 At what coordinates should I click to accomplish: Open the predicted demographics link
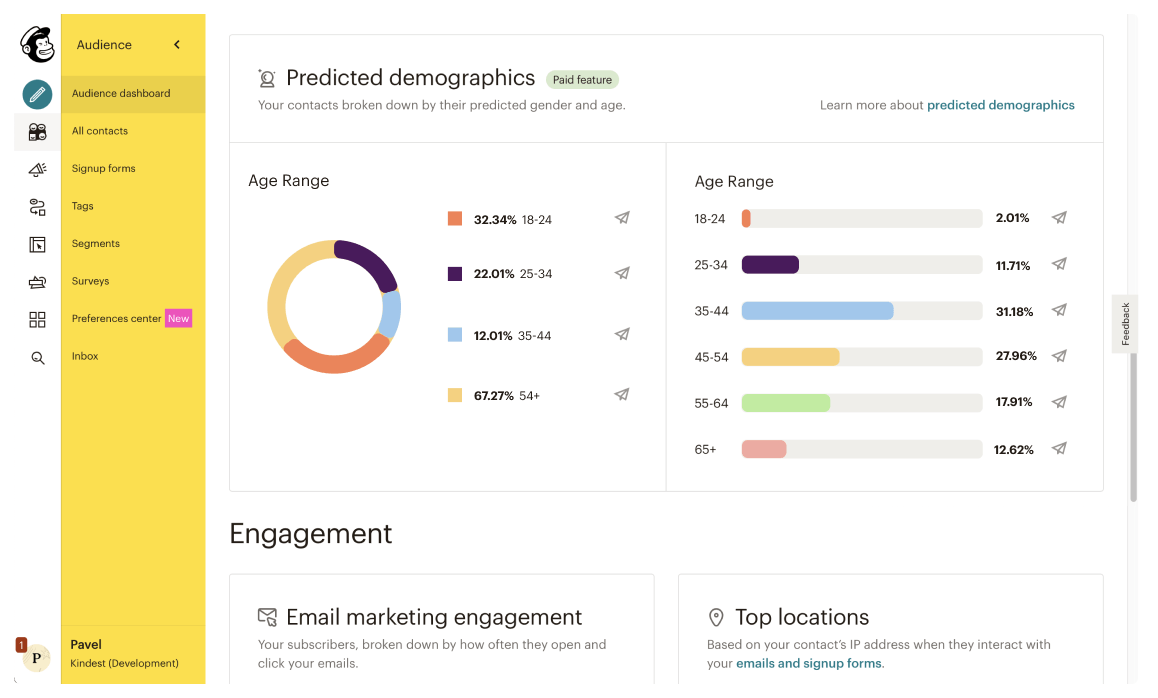coord(1000,104)
